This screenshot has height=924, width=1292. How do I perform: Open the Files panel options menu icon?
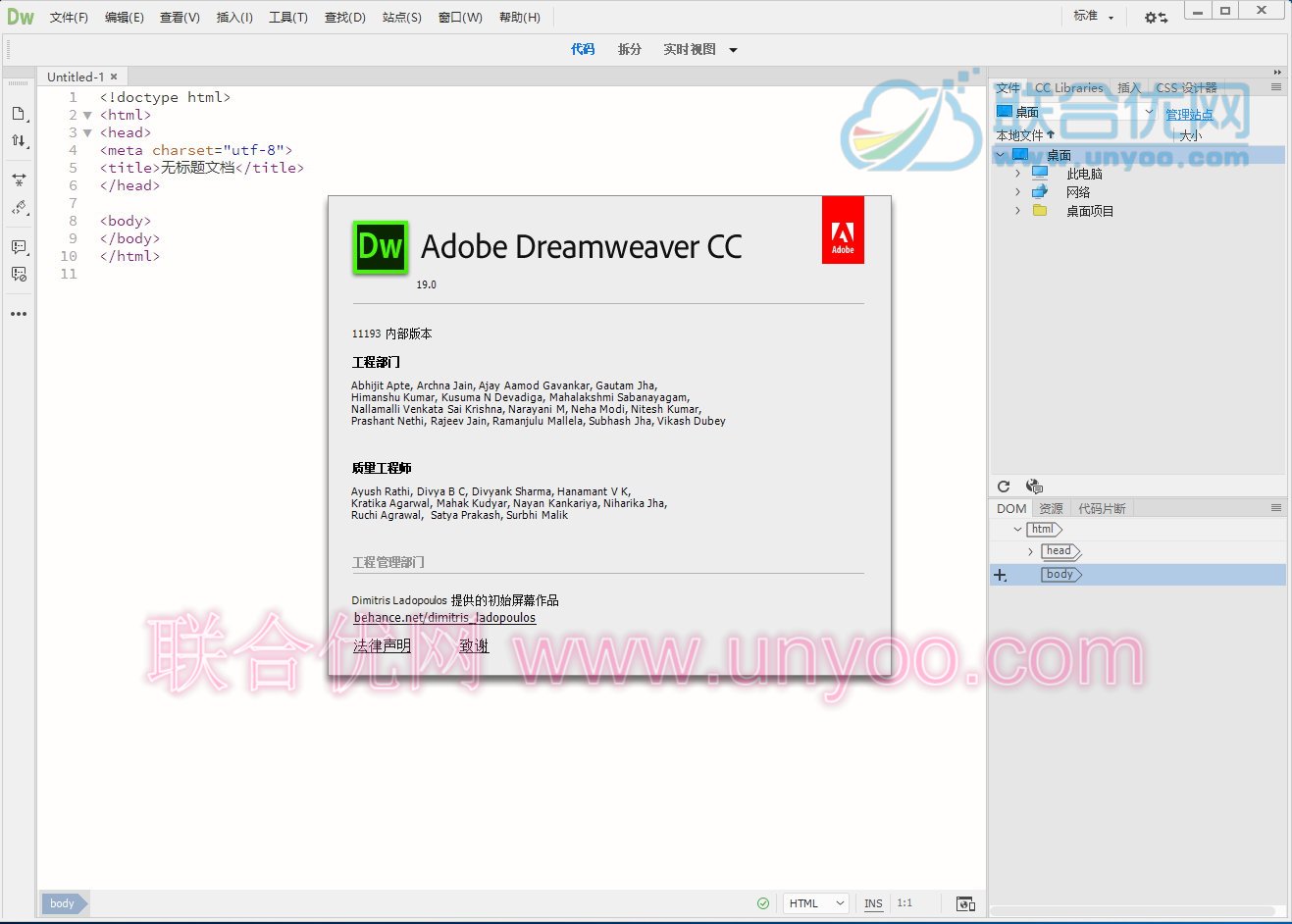1276,87
